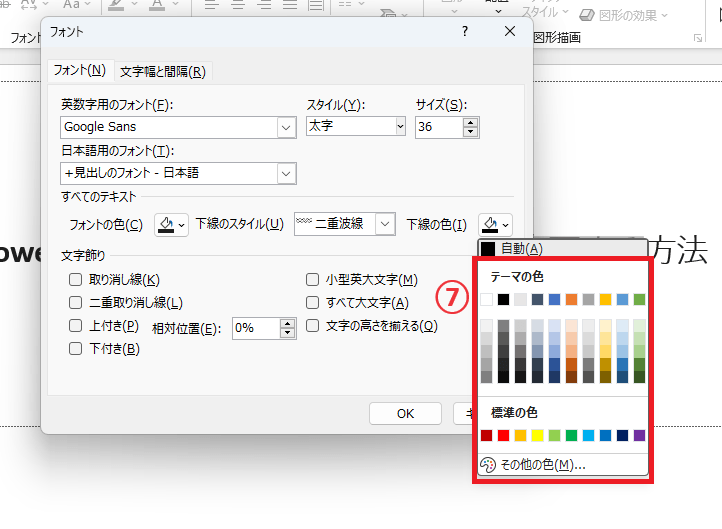This screenshot has width=722, height=529.
Task: Select the purple standard color
Action: tap(640, 436)
